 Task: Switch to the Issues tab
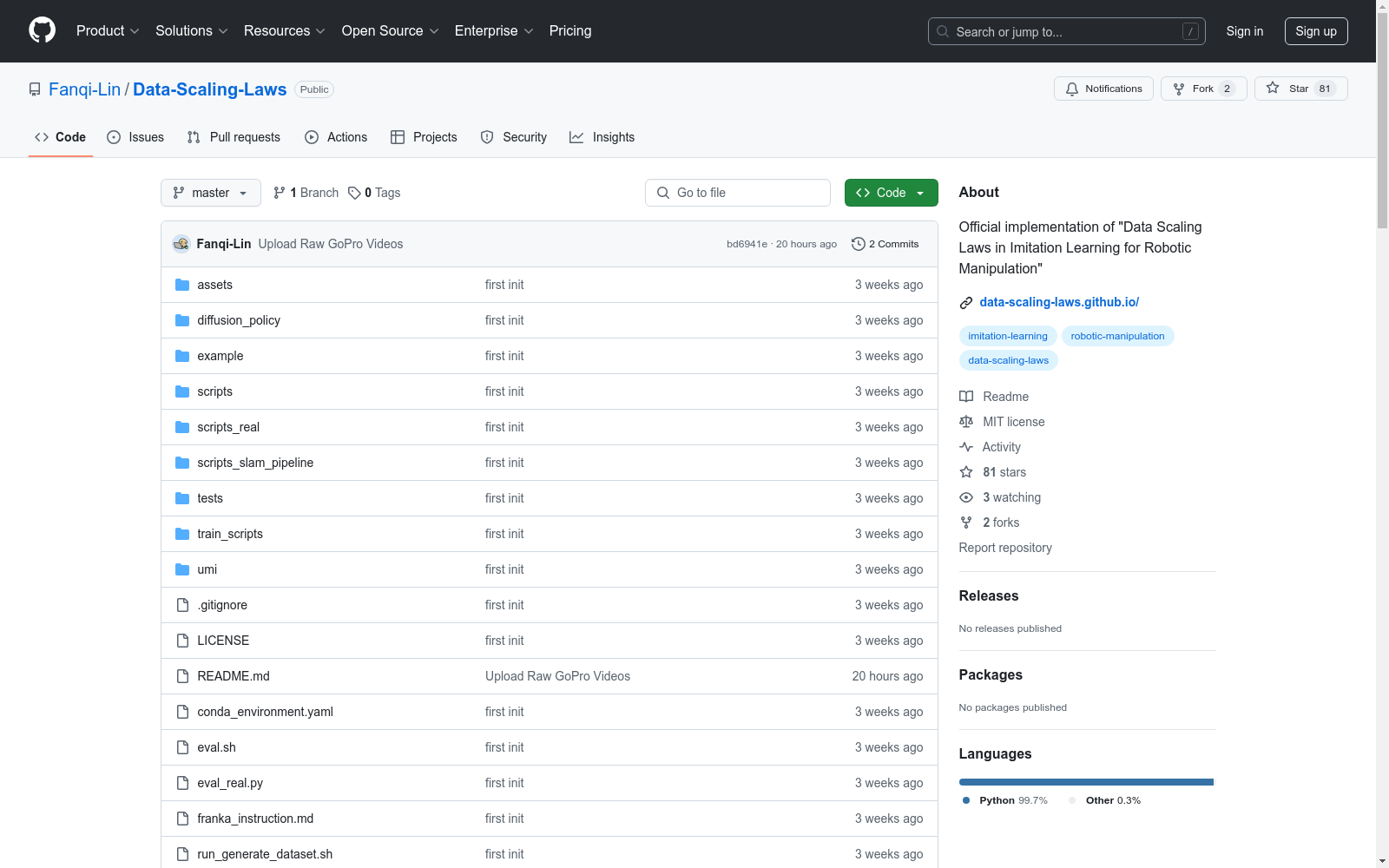point(135,137)
